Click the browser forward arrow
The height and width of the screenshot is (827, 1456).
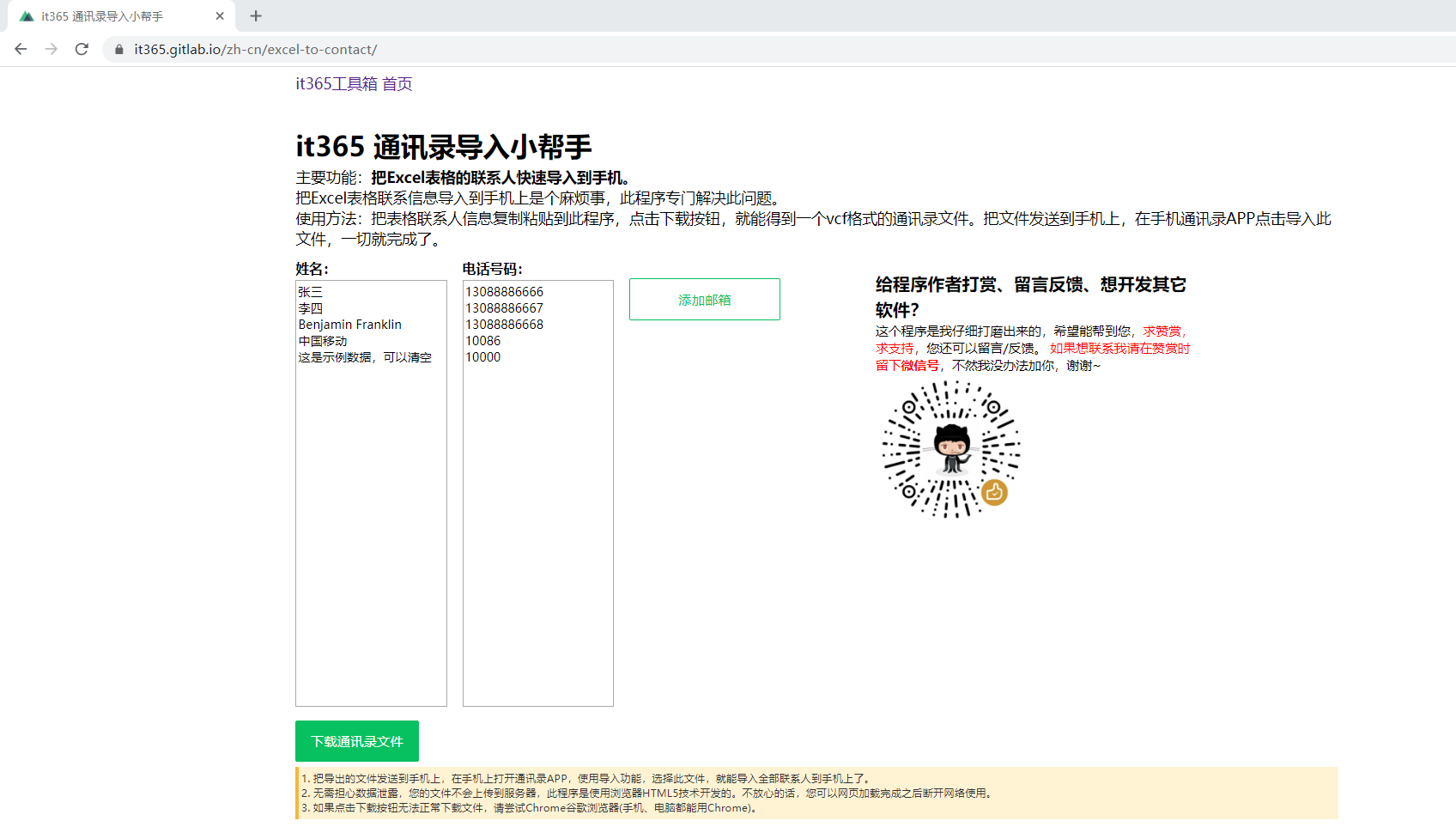tap(52, 49)
